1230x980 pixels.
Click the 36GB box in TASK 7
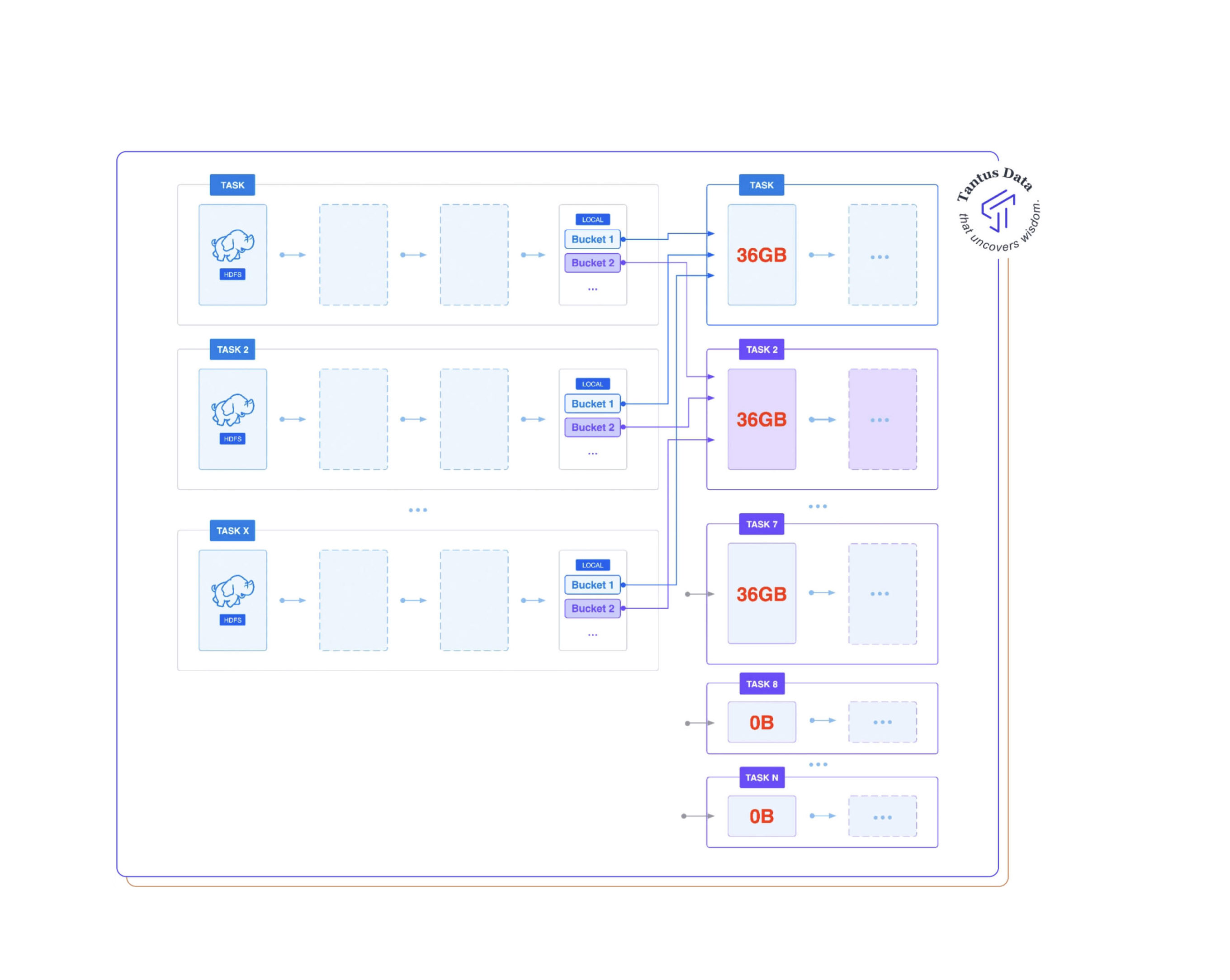(x=762, y=593)
